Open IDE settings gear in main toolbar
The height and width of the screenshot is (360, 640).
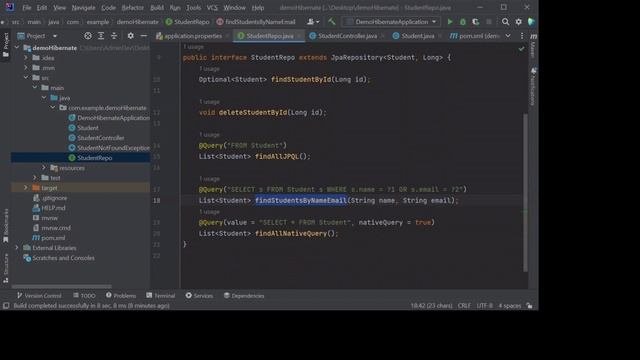[x=518, y=22]
